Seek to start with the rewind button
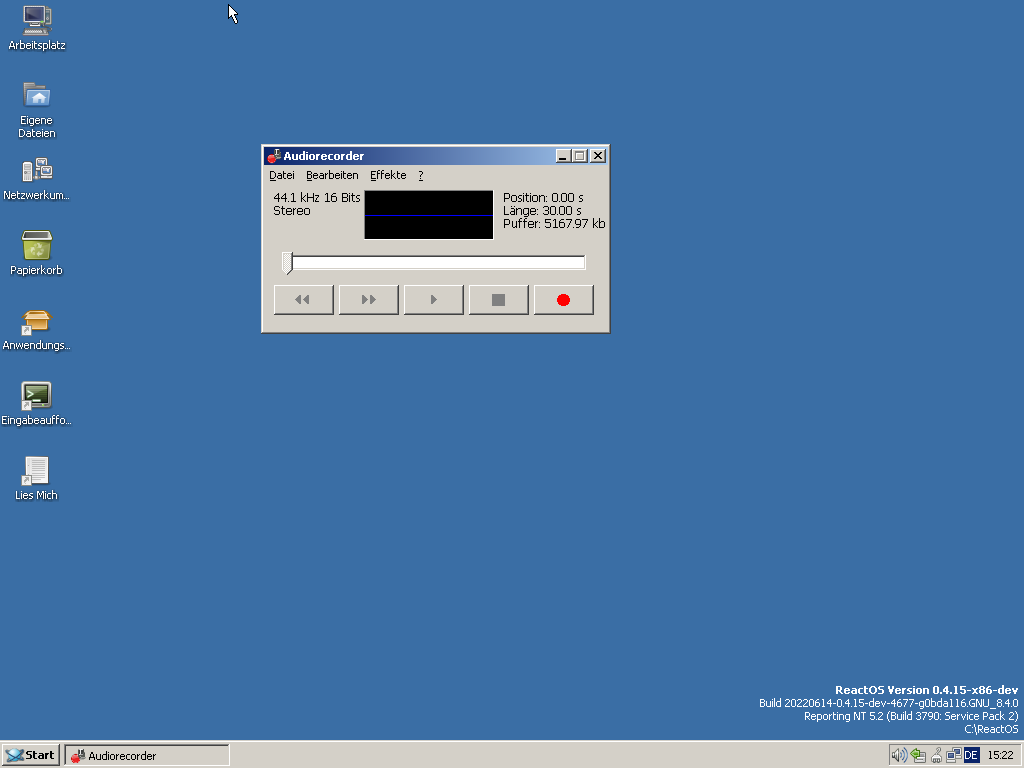This screenshot has height=768, width=1024. (304, 300)
